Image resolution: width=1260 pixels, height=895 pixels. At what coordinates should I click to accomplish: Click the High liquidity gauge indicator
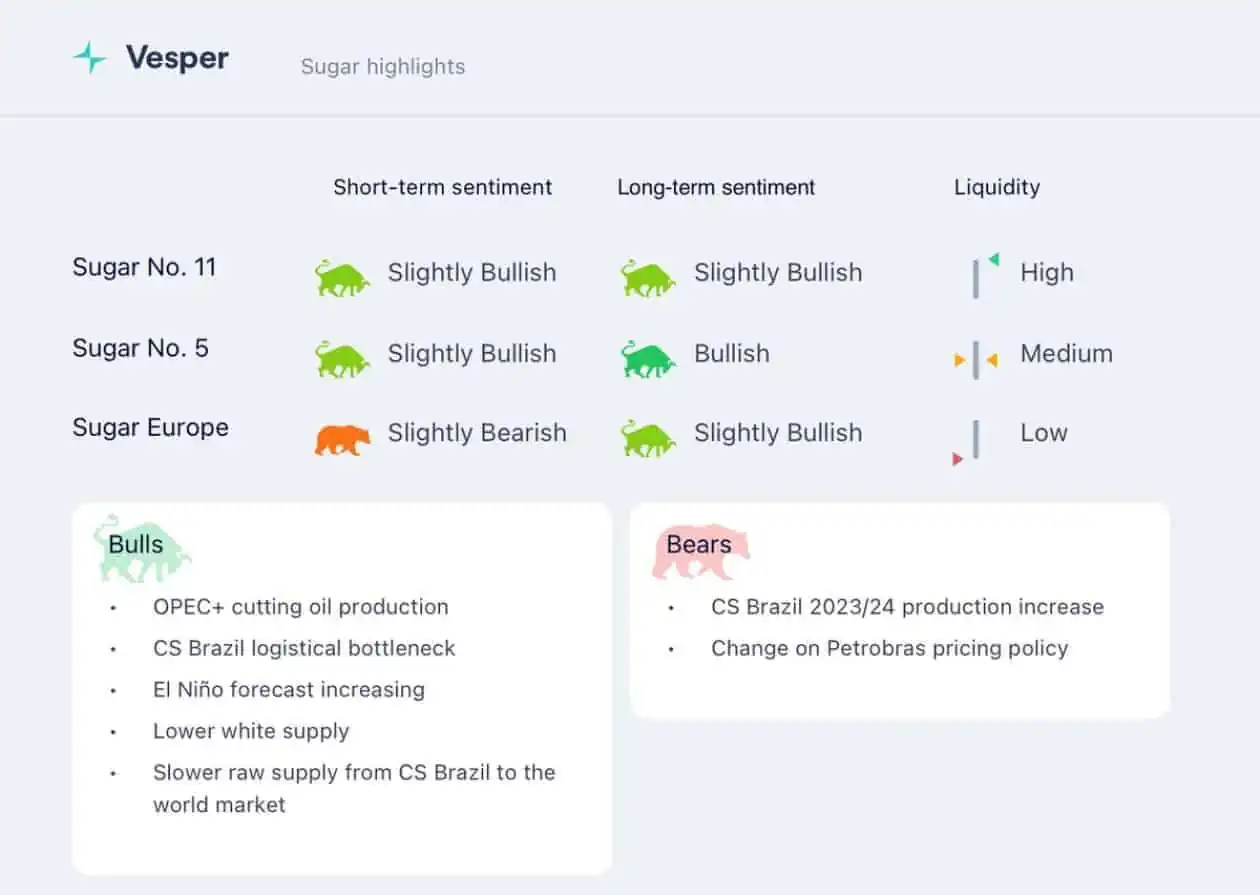coord(984,275)
